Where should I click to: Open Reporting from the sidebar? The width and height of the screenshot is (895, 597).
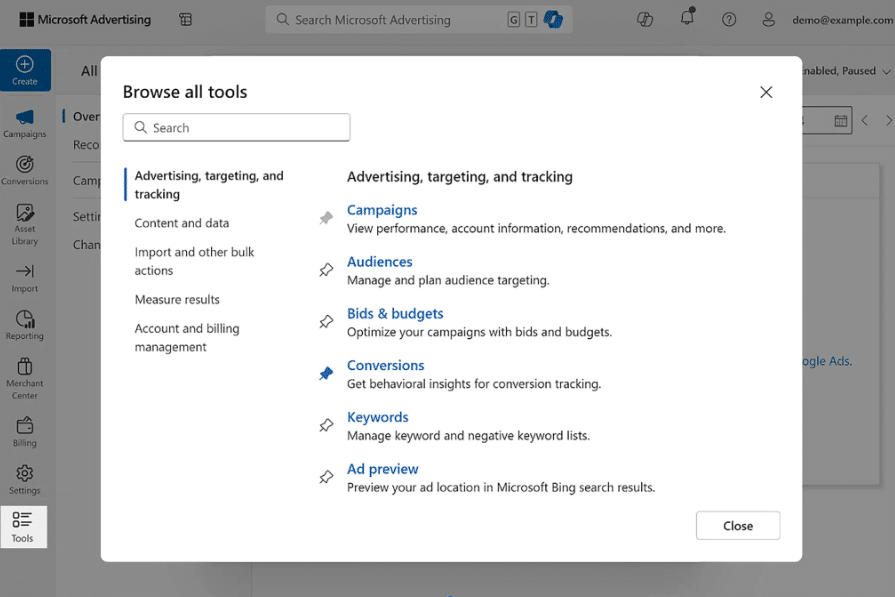point(25,323)
